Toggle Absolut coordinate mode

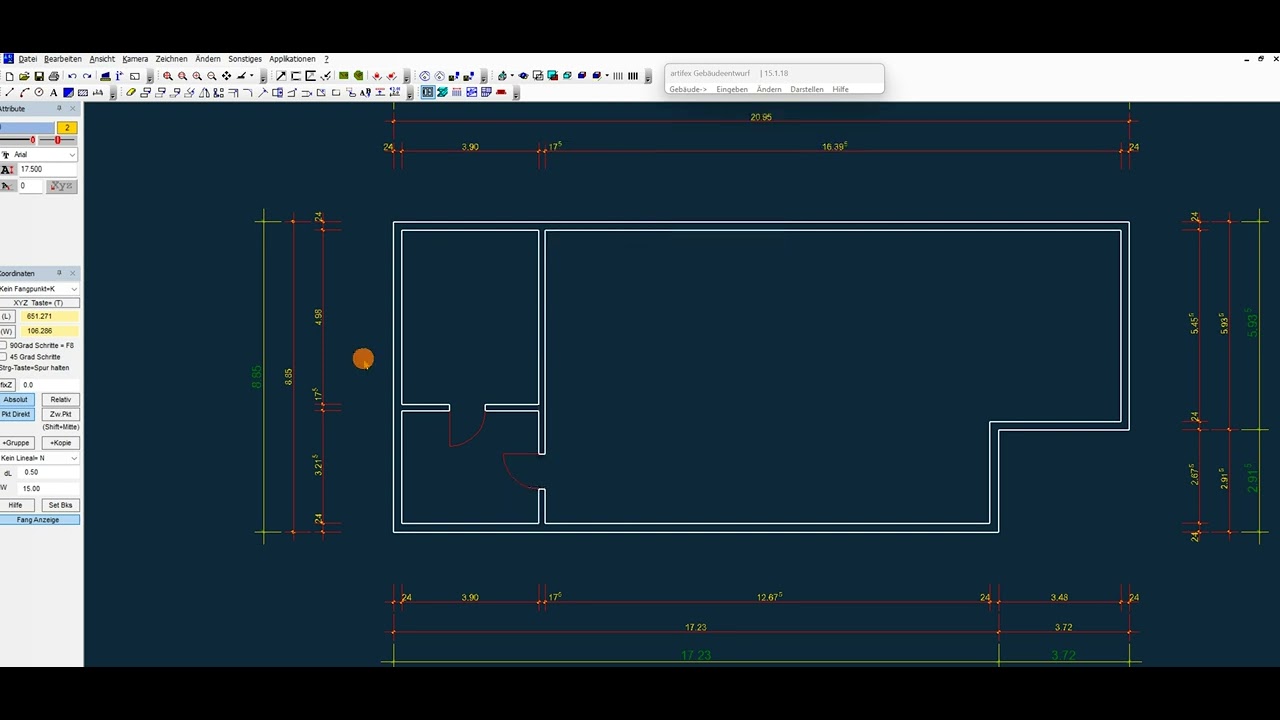click(x=16, y=399)
